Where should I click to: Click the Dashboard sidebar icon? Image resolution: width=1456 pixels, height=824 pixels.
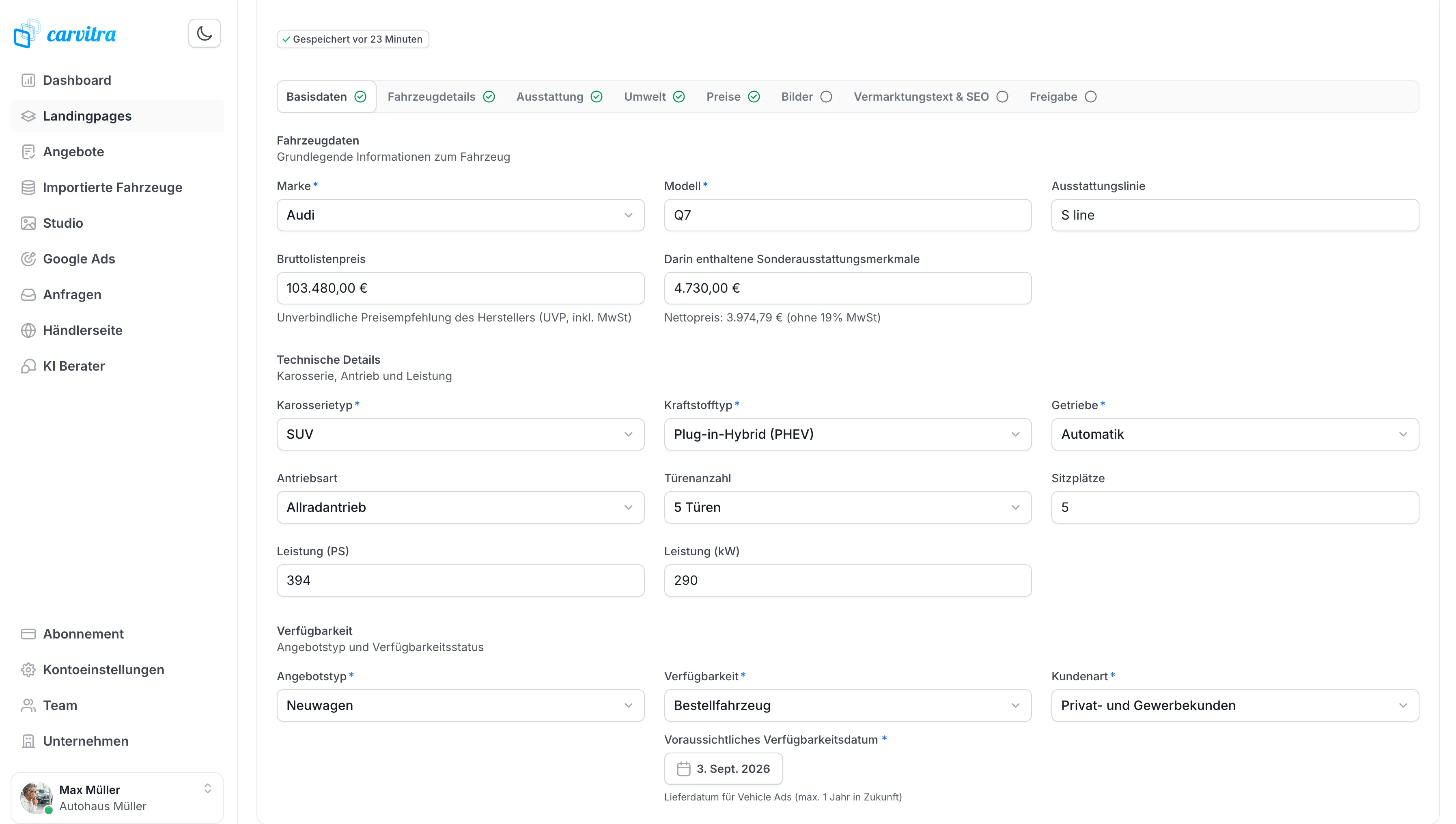pos(28,80)
